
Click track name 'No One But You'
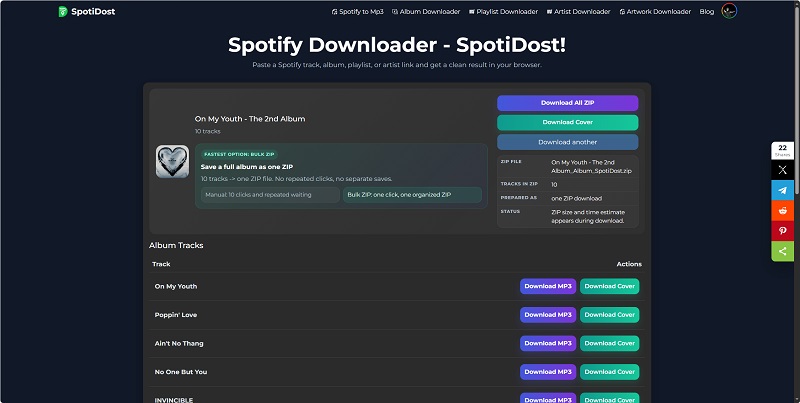[x=181, y=372]
